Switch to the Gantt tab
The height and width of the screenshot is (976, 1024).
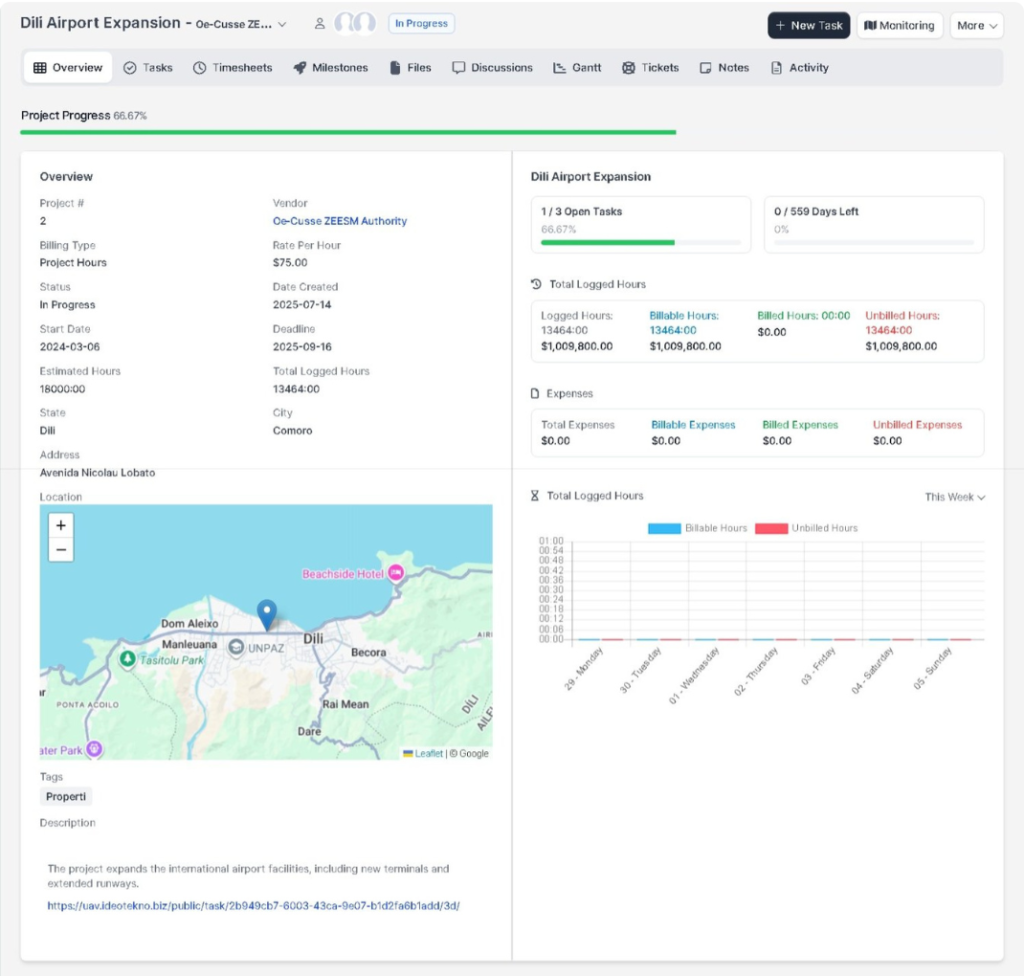pos(577,68)
